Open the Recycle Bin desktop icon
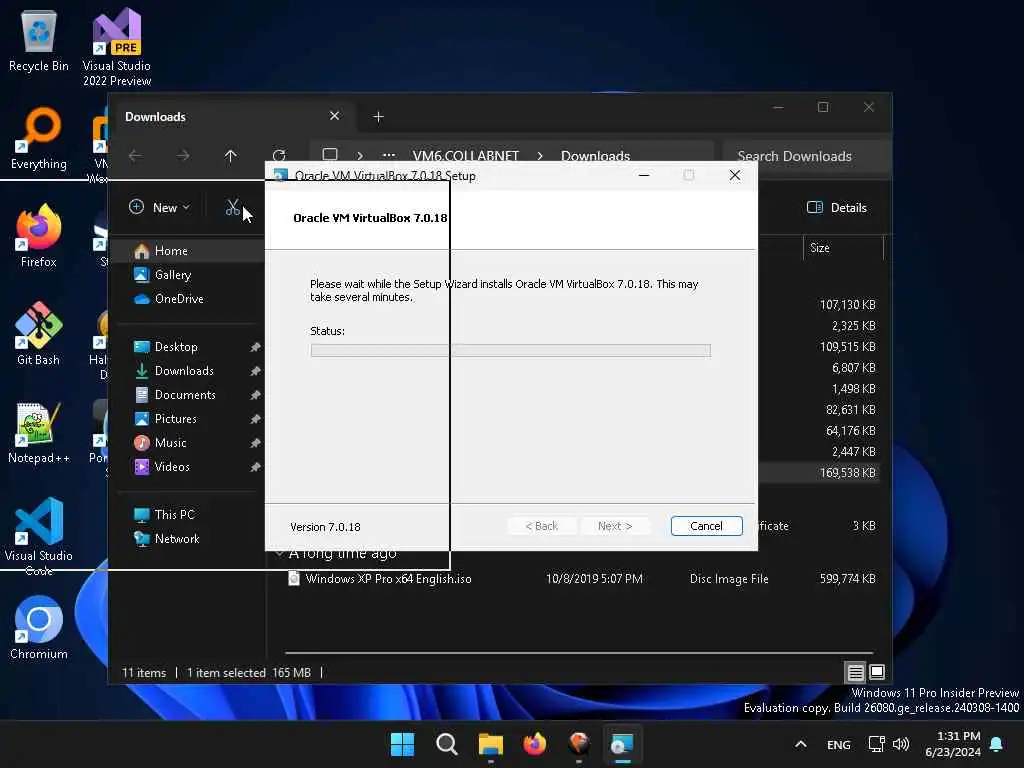 [39, 42]
